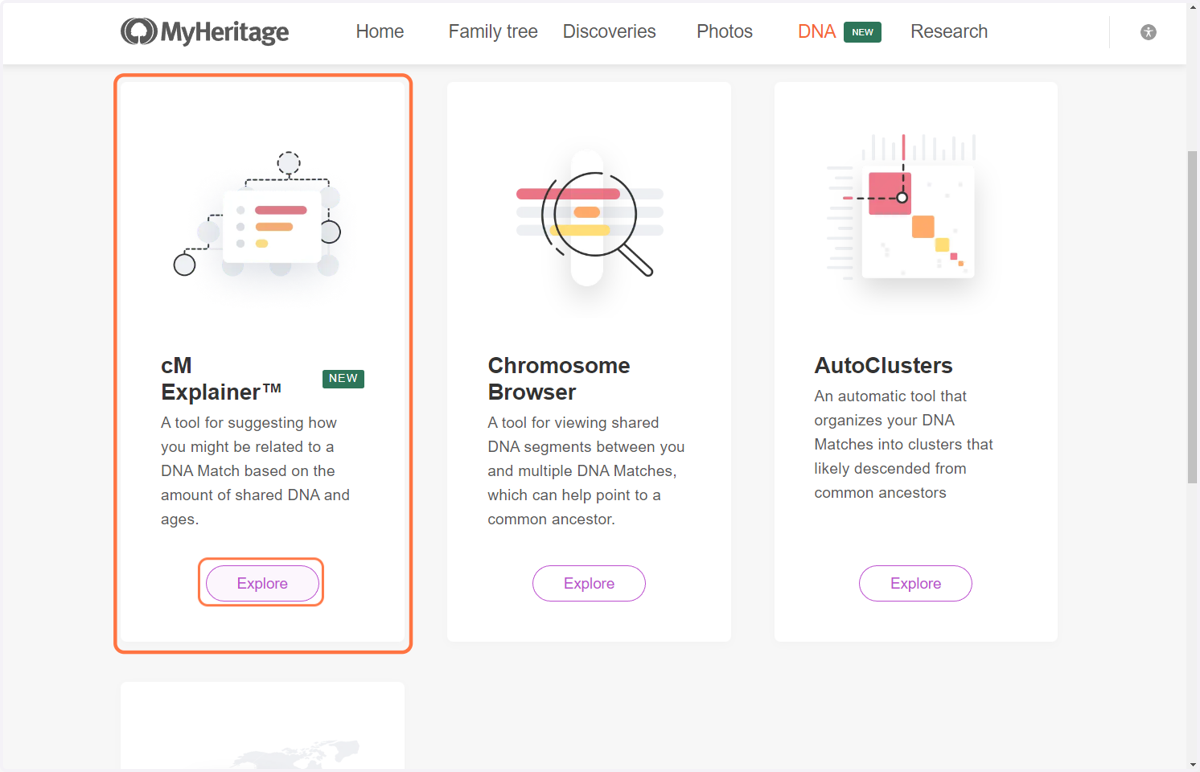Open the Research menu
This screenshot has width=1200, height=772.
click(x=949, y=32)
